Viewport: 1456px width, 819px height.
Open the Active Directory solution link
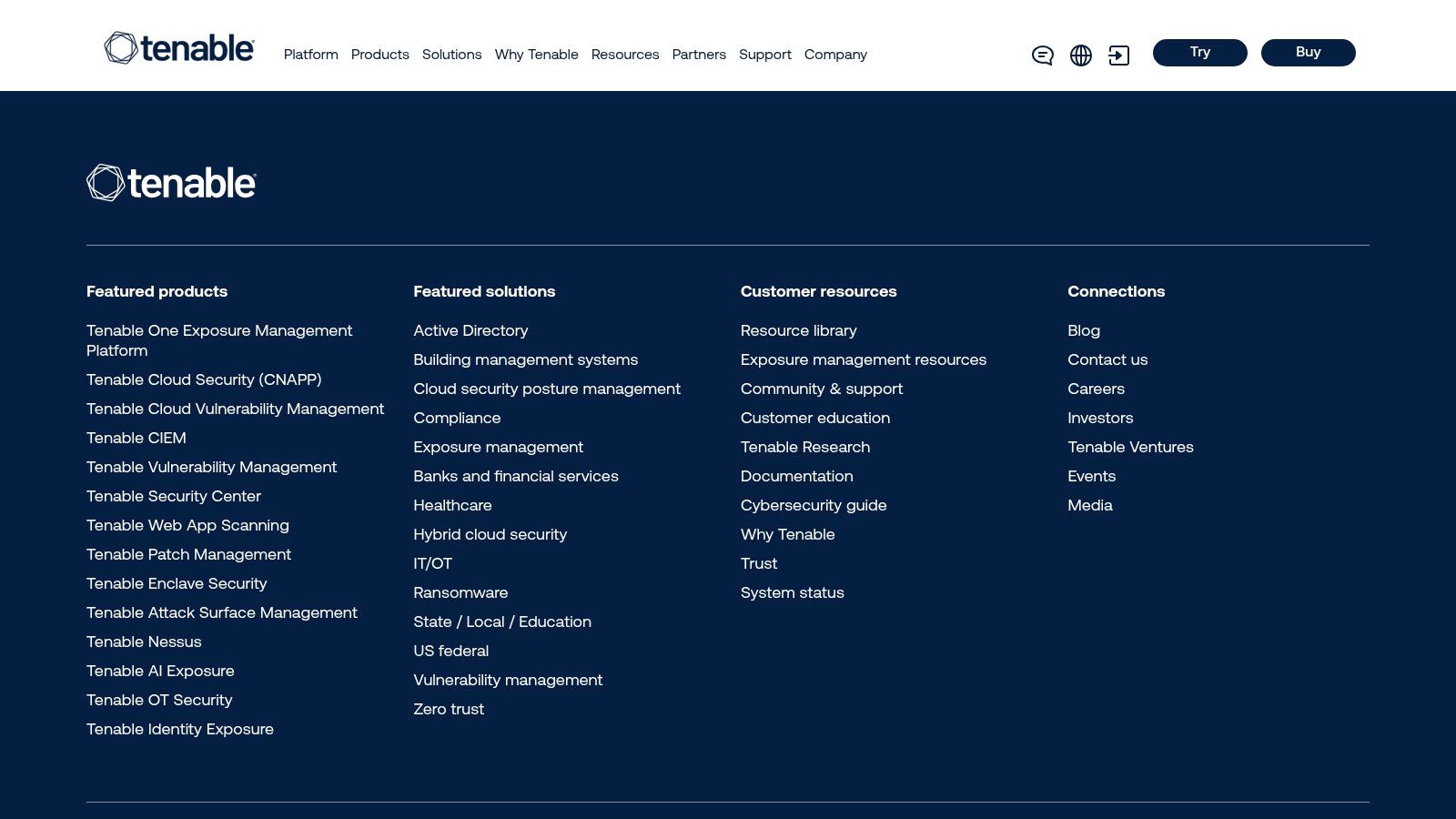[470, 330]
